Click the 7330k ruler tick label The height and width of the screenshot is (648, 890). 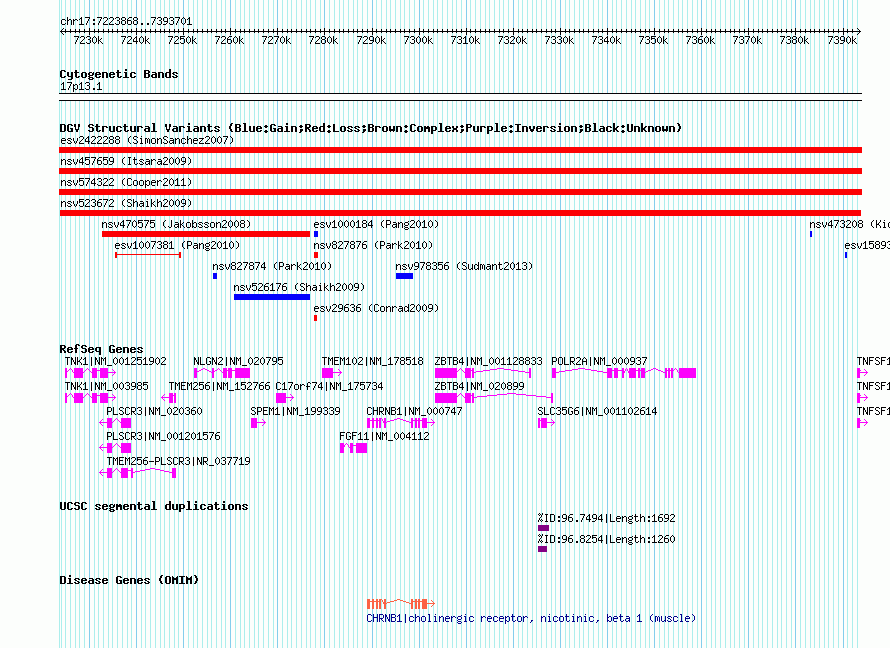tap(559, 40)
